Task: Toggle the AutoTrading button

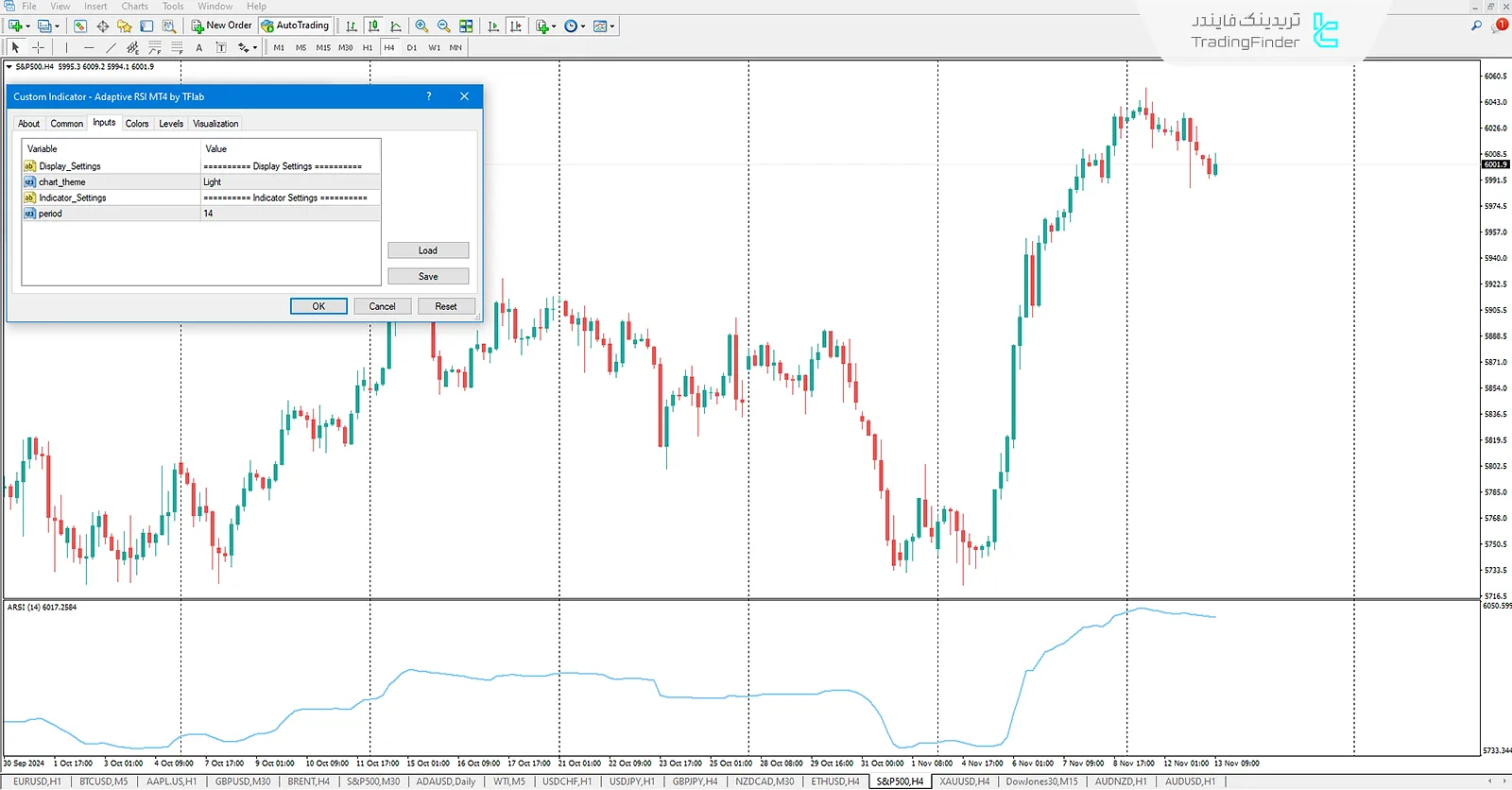Action: coord(295,26)
